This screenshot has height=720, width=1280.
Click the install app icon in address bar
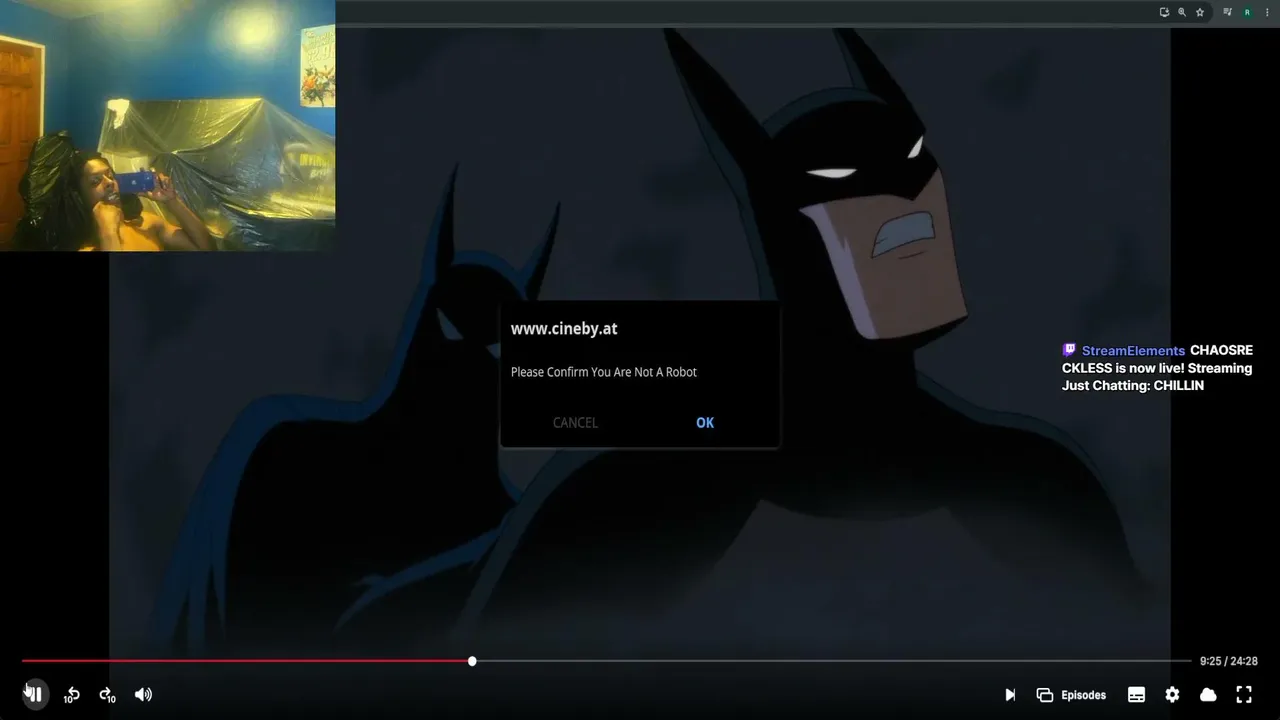coord(1164,12)
